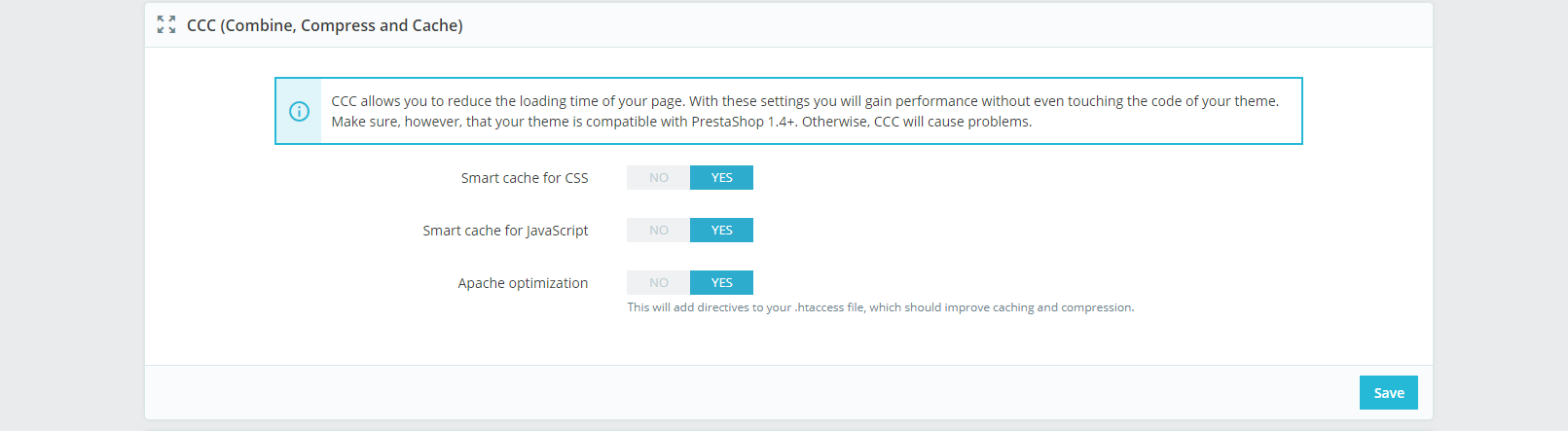
Task: Click the info icon in the alert box
Action: coord(299,111)
